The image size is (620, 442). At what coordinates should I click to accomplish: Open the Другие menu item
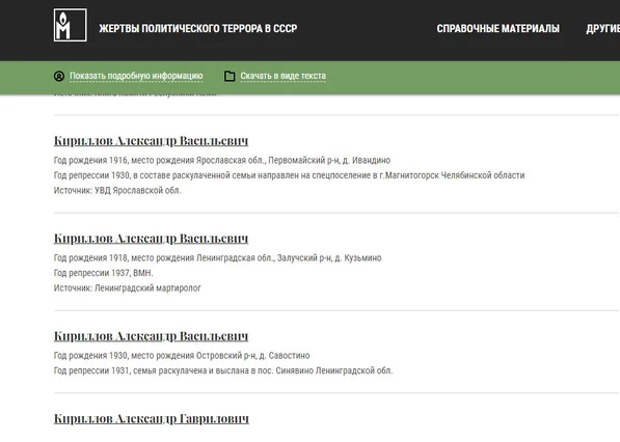[603, 28]
